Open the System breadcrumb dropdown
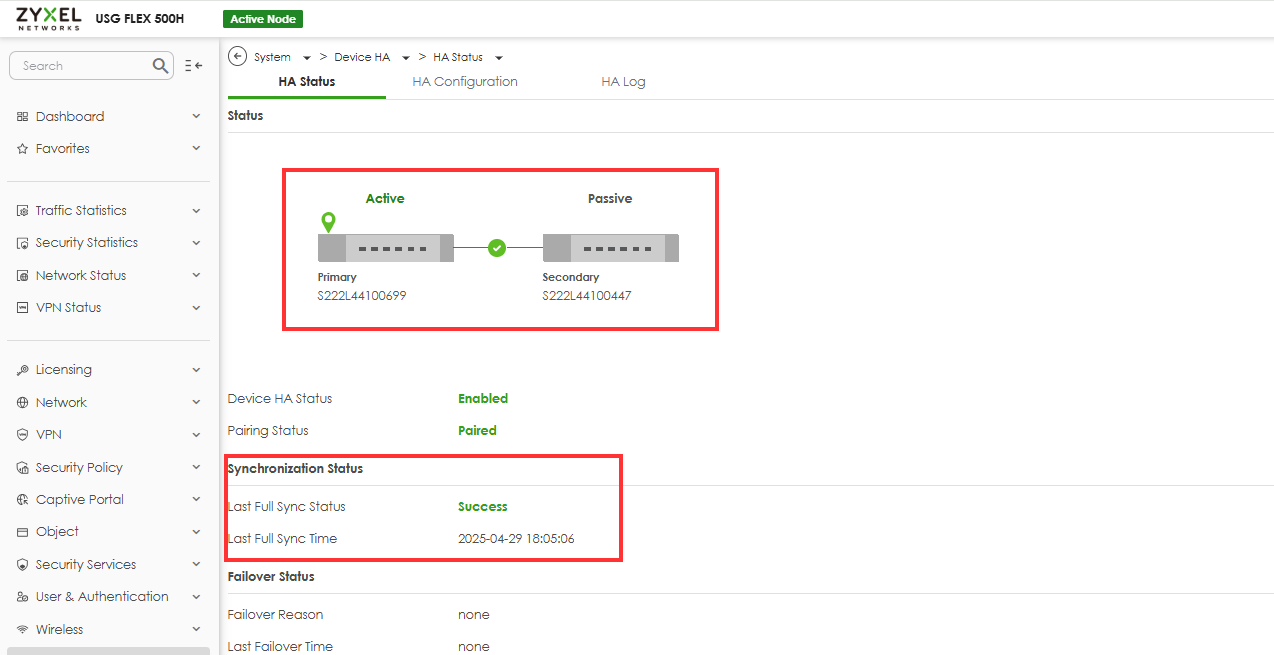Image resolution: width=1274 pixels, height=655 pixels. coord(307,58)
